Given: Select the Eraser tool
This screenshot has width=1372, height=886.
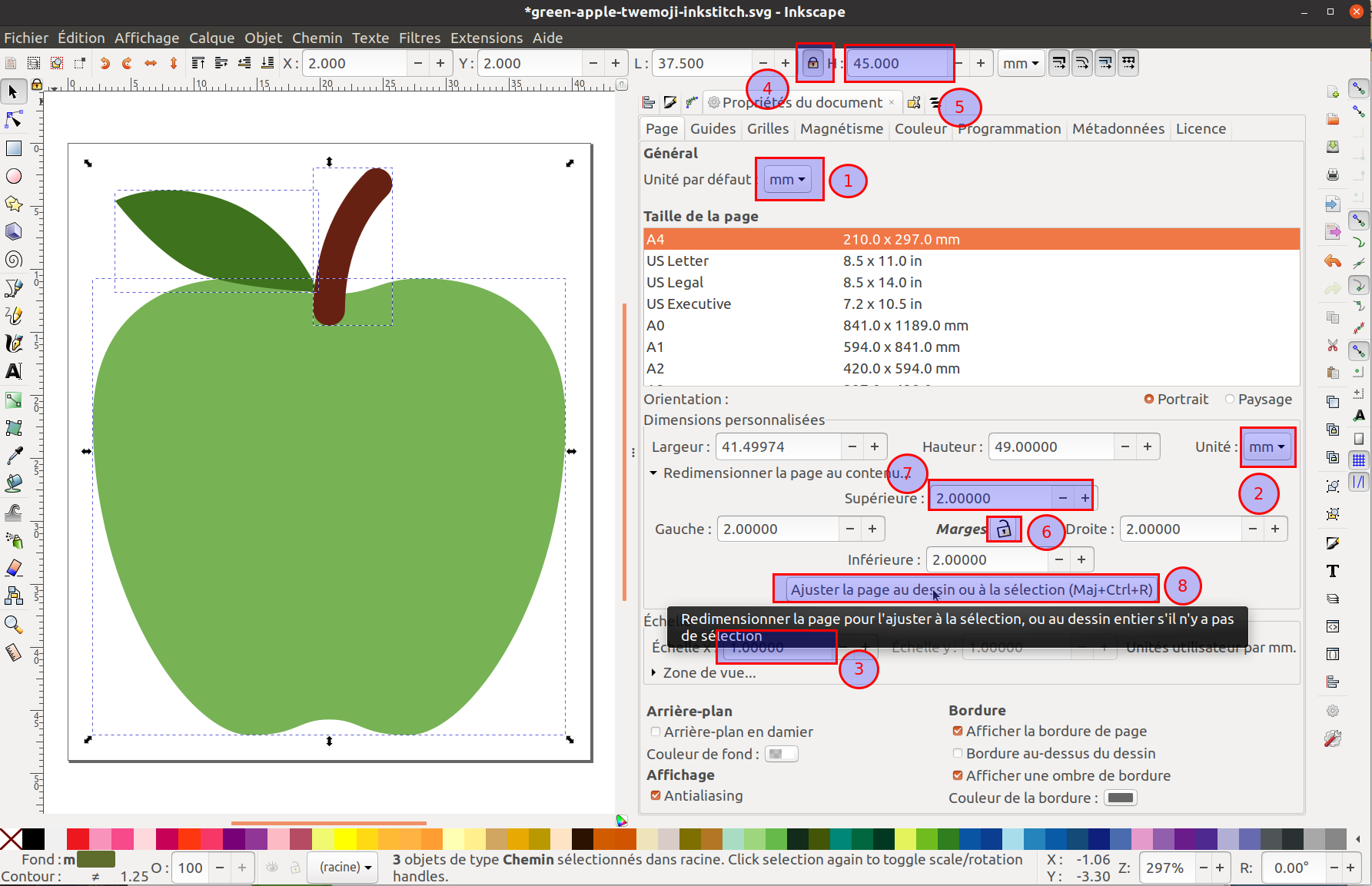Looking at the screenshot, I should click(x=14, y=568).
